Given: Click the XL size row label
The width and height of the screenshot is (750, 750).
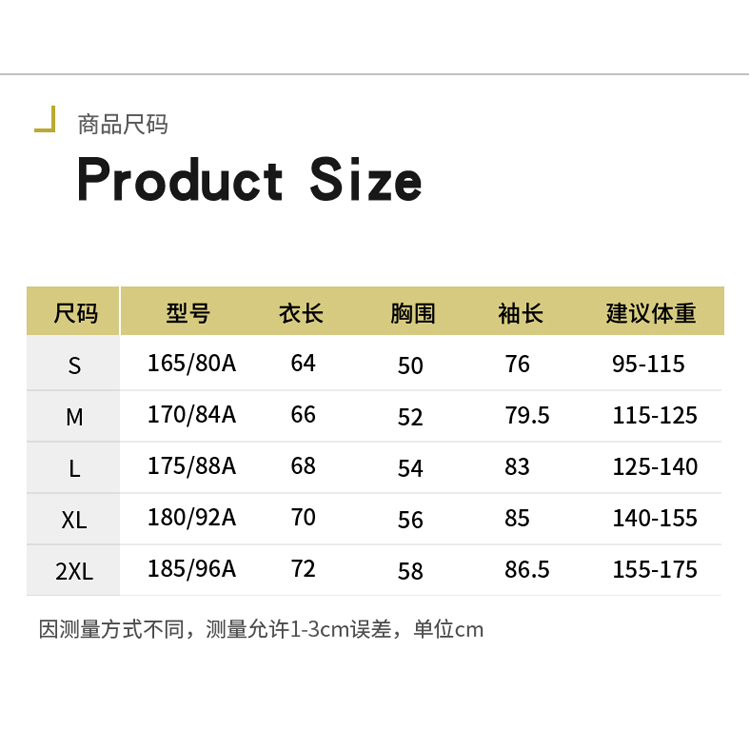Looking at the screenshot, I should [x=74, y=520].
